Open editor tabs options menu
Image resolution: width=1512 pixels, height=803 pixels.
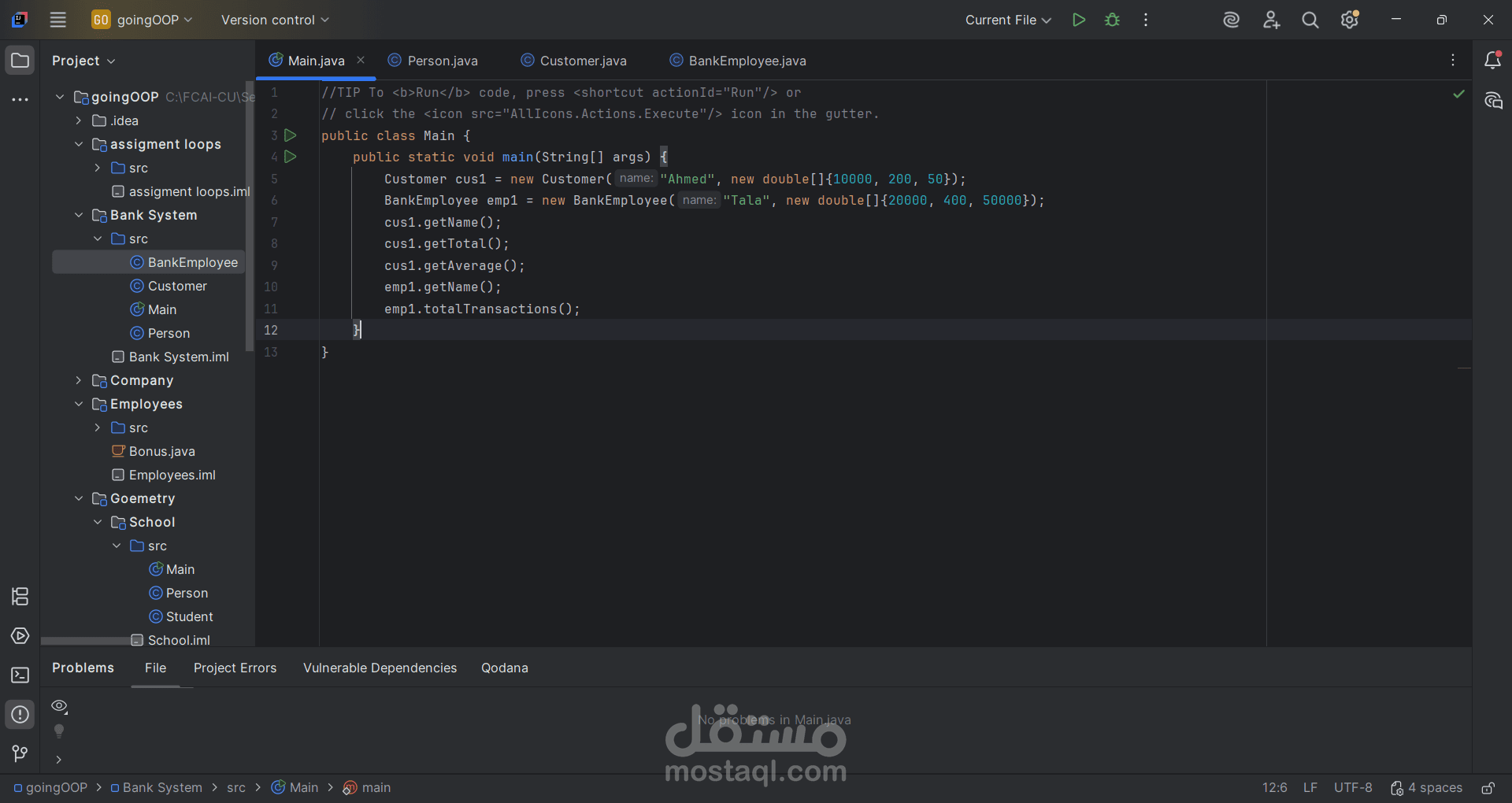[1453, 61]
